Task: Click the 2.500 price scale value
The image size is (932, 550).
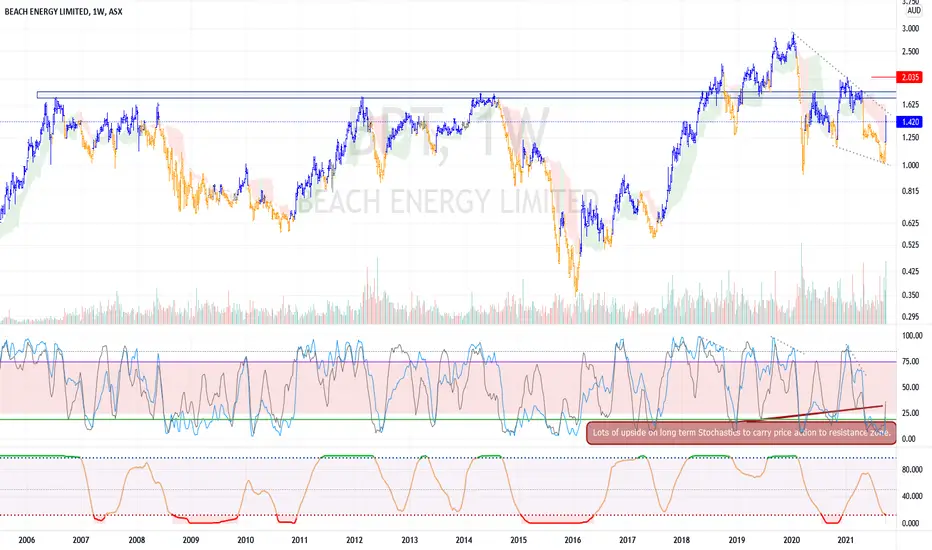Action: (911, 52)
